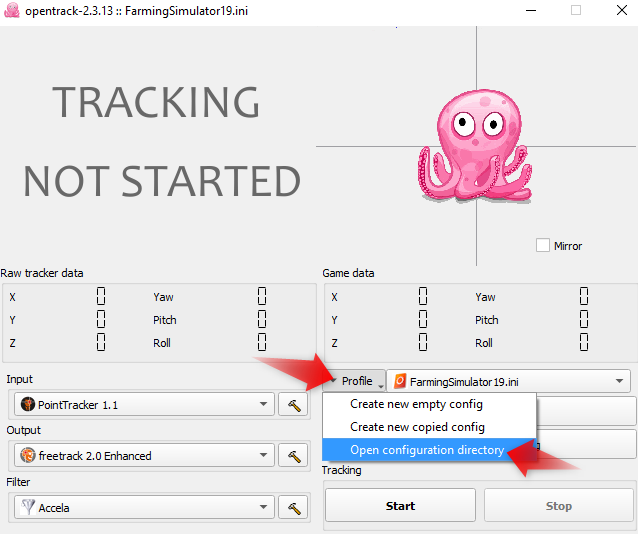Click the Raw tracker data Pitch label
Viewport: 638px width, 534px height.
coord(165,320)
